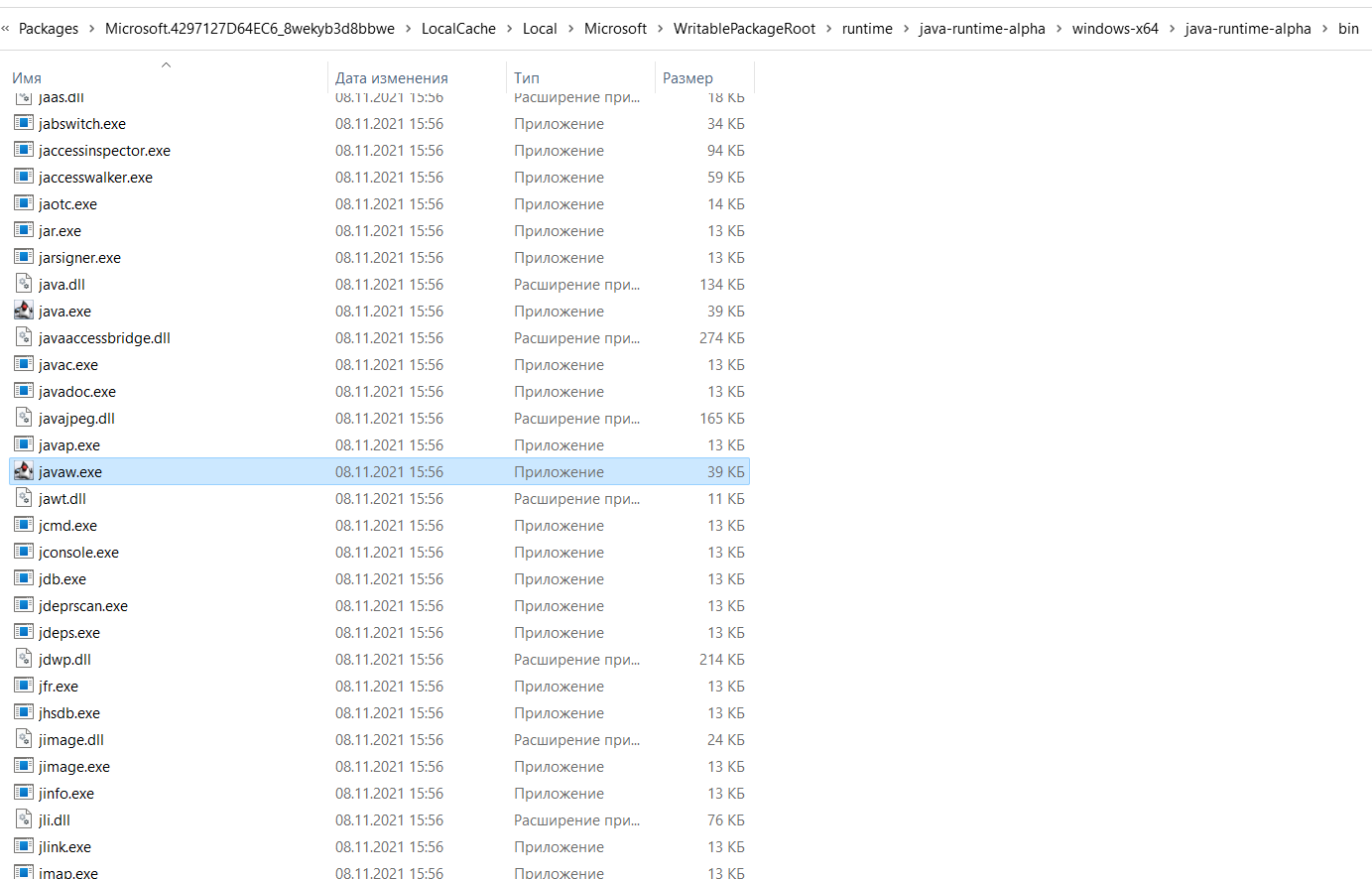
Task: Click the jaotc.exe file icon
Action: [24, 203]
